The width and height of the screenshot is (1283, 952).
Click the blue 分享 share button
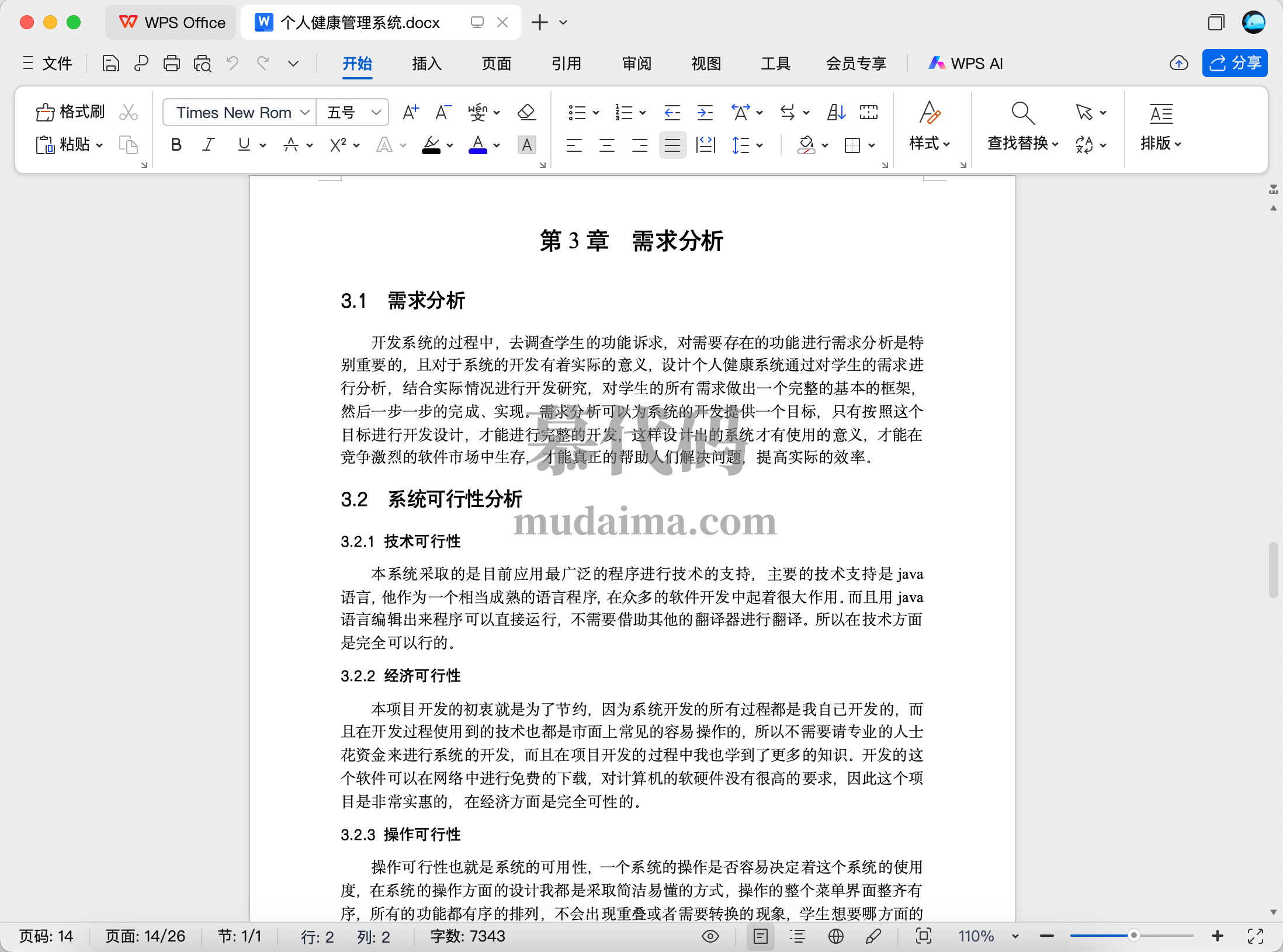click(1235, 63)
